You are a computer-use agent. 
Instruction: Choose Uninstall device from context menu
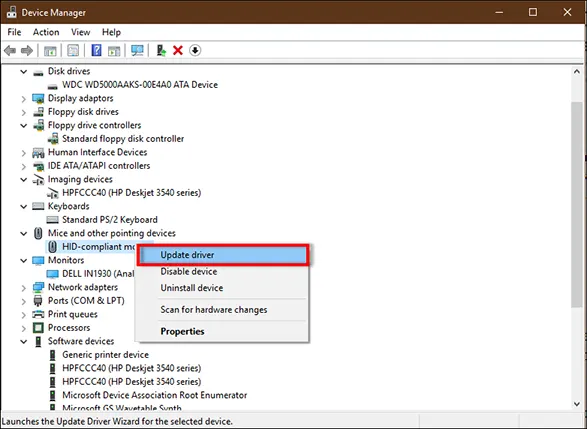click(223, 288)
